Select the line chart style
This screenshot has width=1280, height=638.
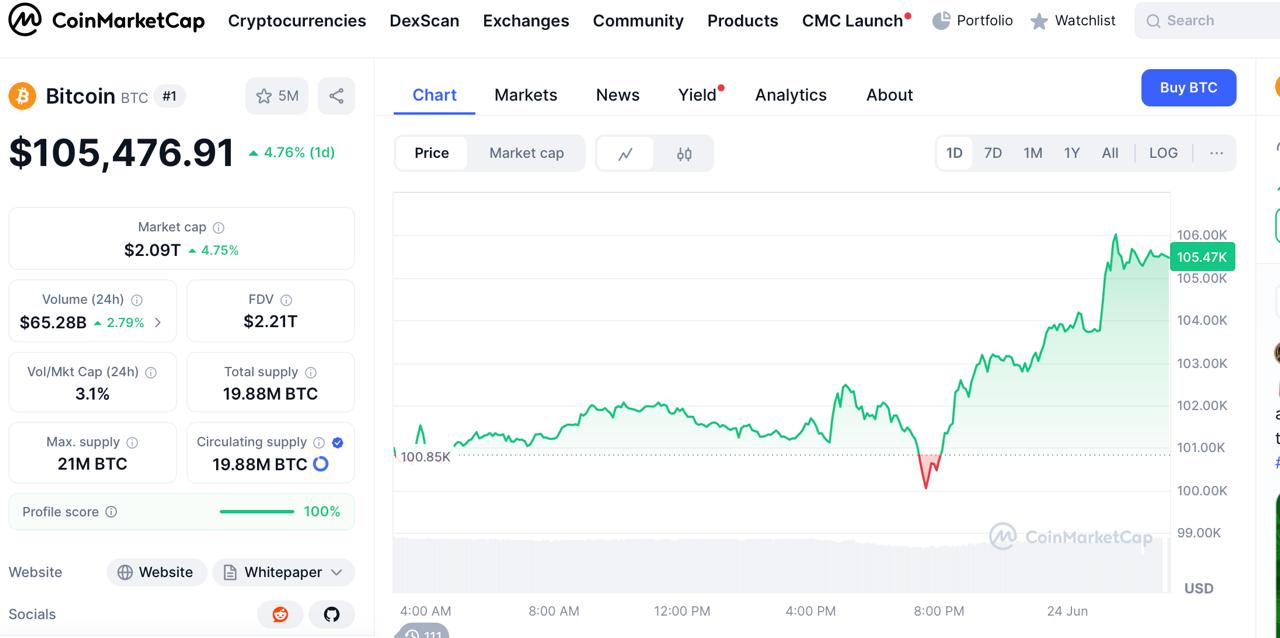coord(626,154)
